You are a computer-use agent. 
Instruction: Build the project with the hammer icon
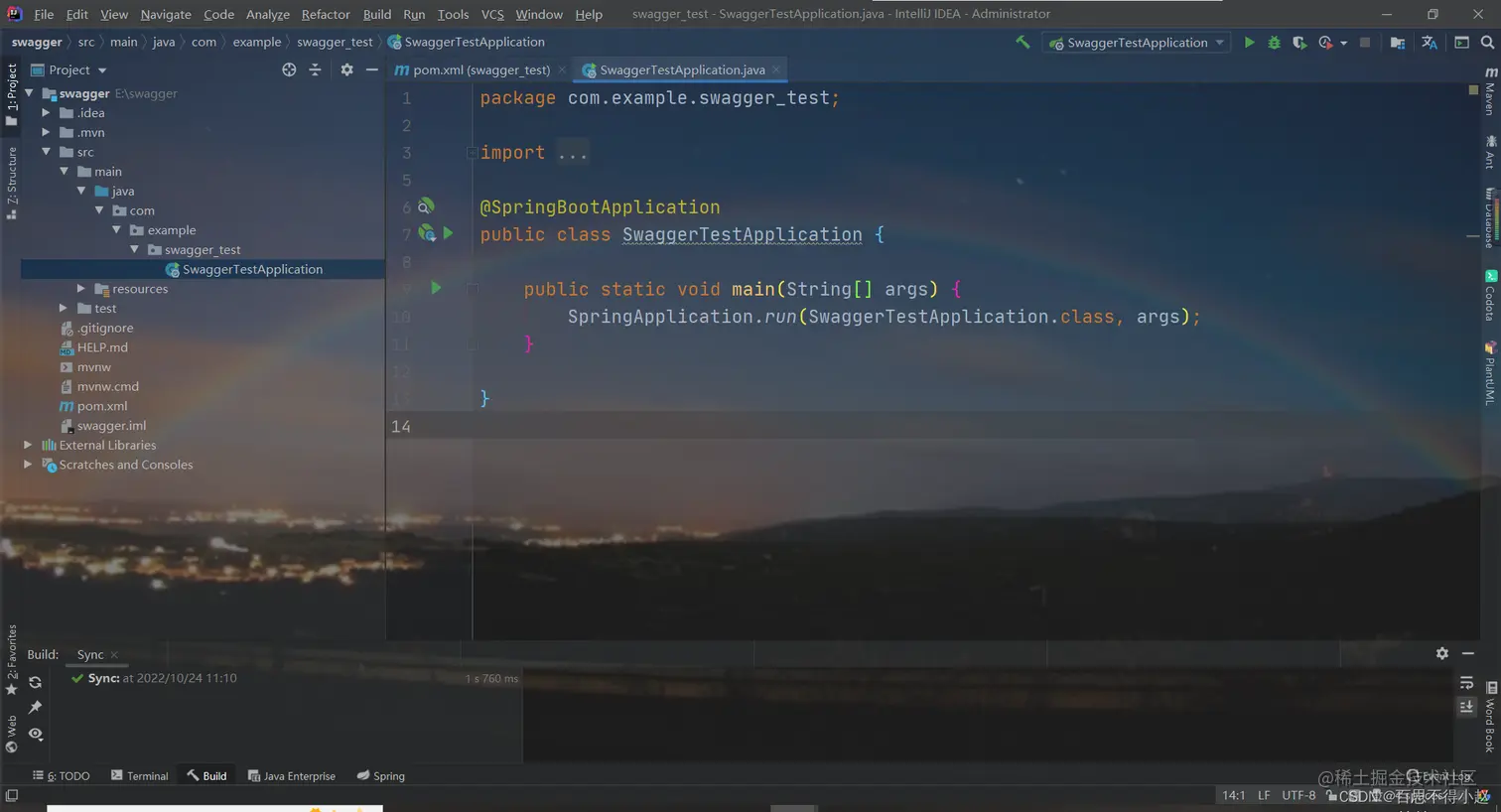tap(1023, 42)
